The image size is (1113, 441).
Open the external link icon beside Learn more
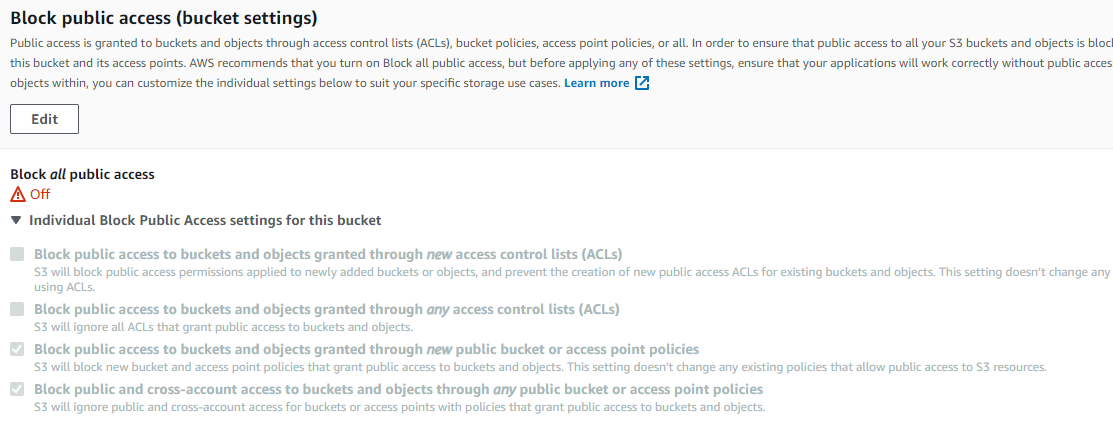pos(642,83)
